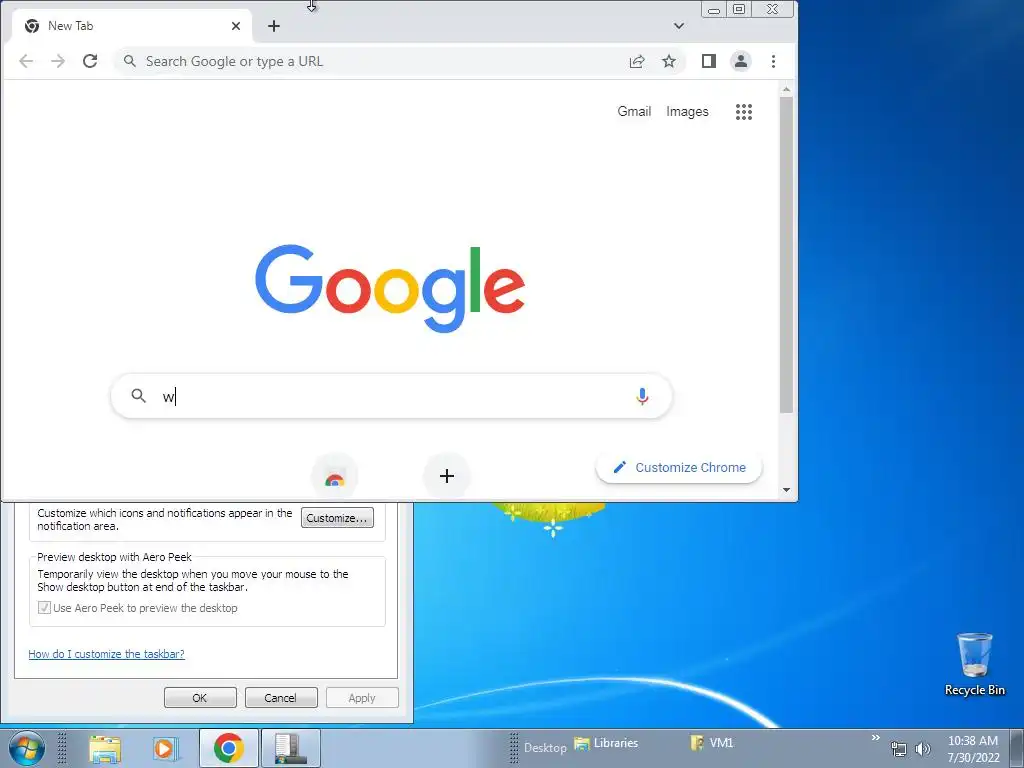The image size is (1024, 768).
Task: Open the Desktop toolbar on taskbar
Action: point(545,748)
